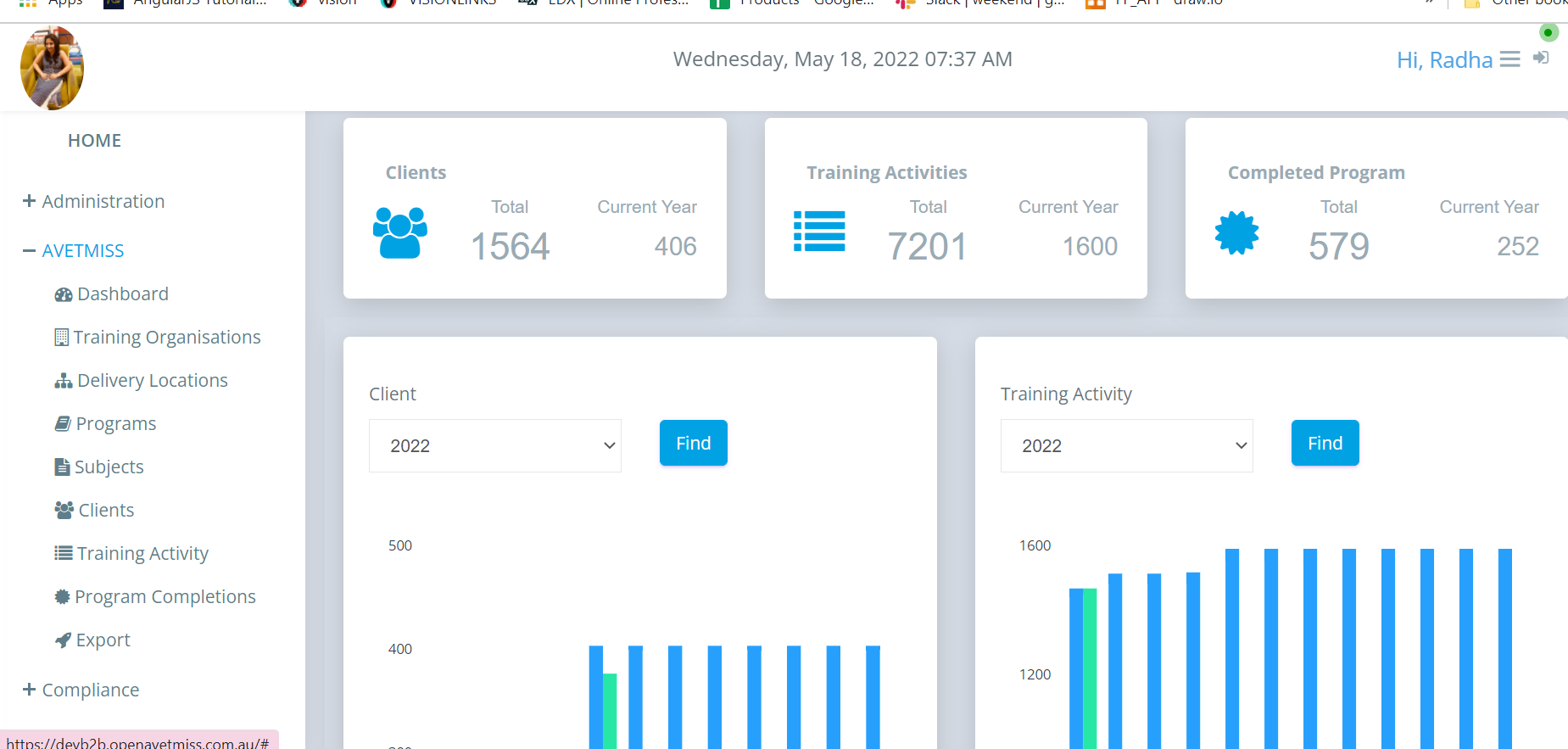The height and width of the screenshot is (749, 1568).
Task: Click the 500 axis label in Client chart
Action: [x=400, y=545]
